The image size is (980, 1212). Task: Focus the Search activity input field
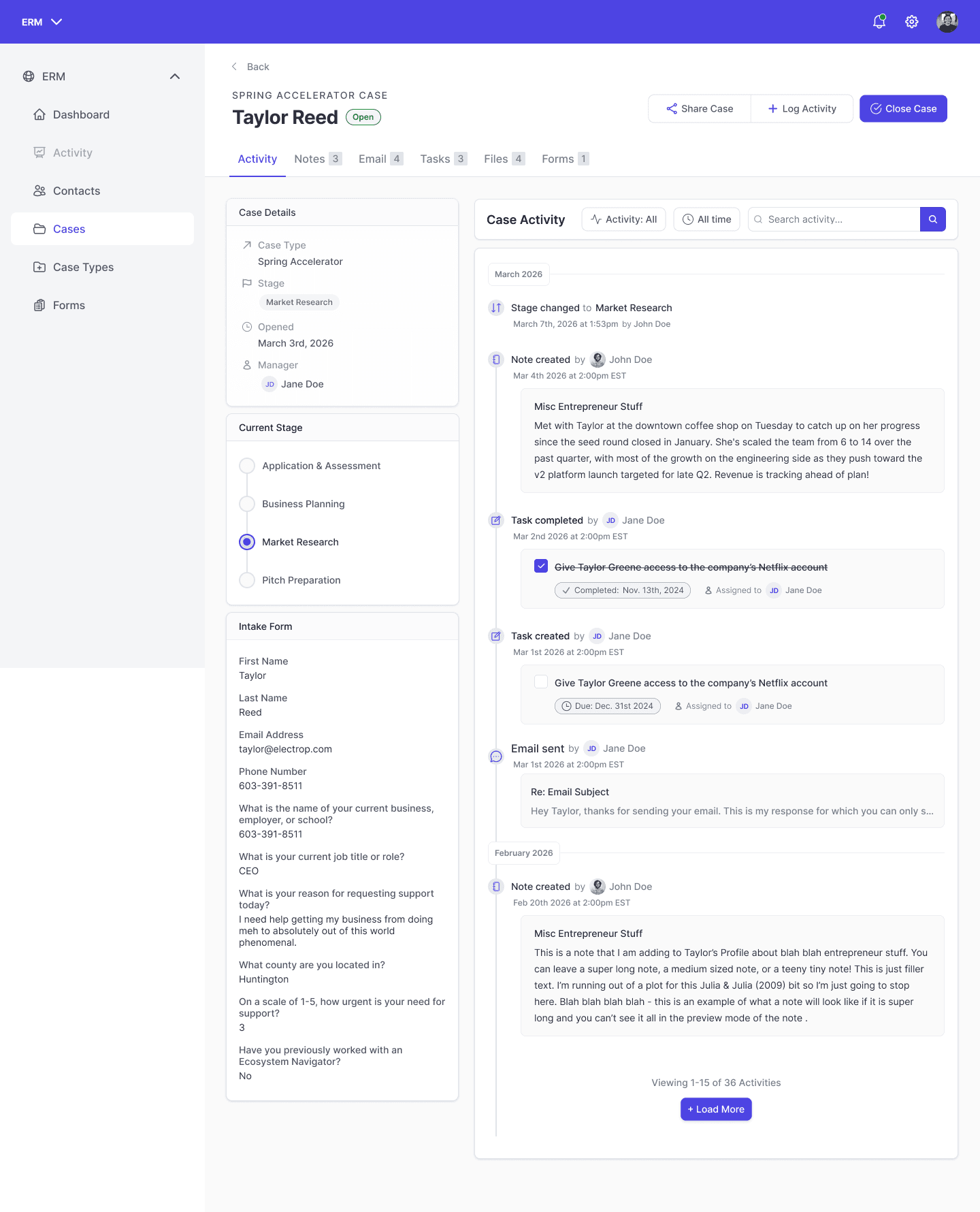point(834,219)
